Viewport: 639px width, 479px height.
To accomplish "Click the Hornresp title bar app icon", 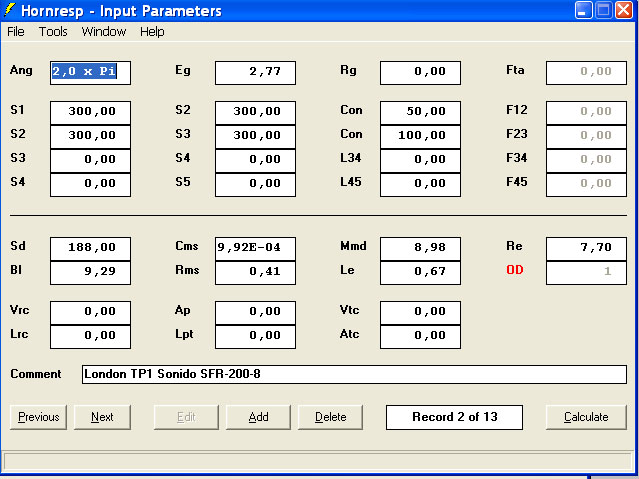I will point(11,11).
